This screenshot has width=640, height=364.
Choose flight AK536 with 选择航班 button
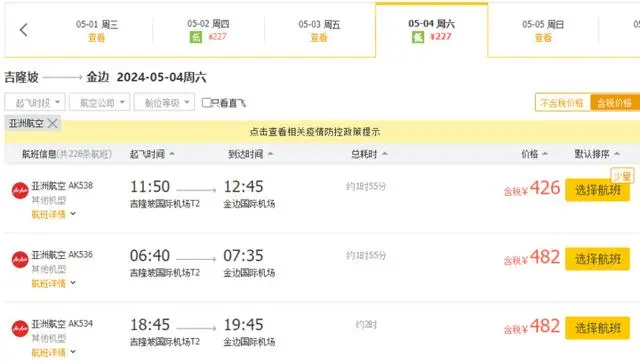598,259
